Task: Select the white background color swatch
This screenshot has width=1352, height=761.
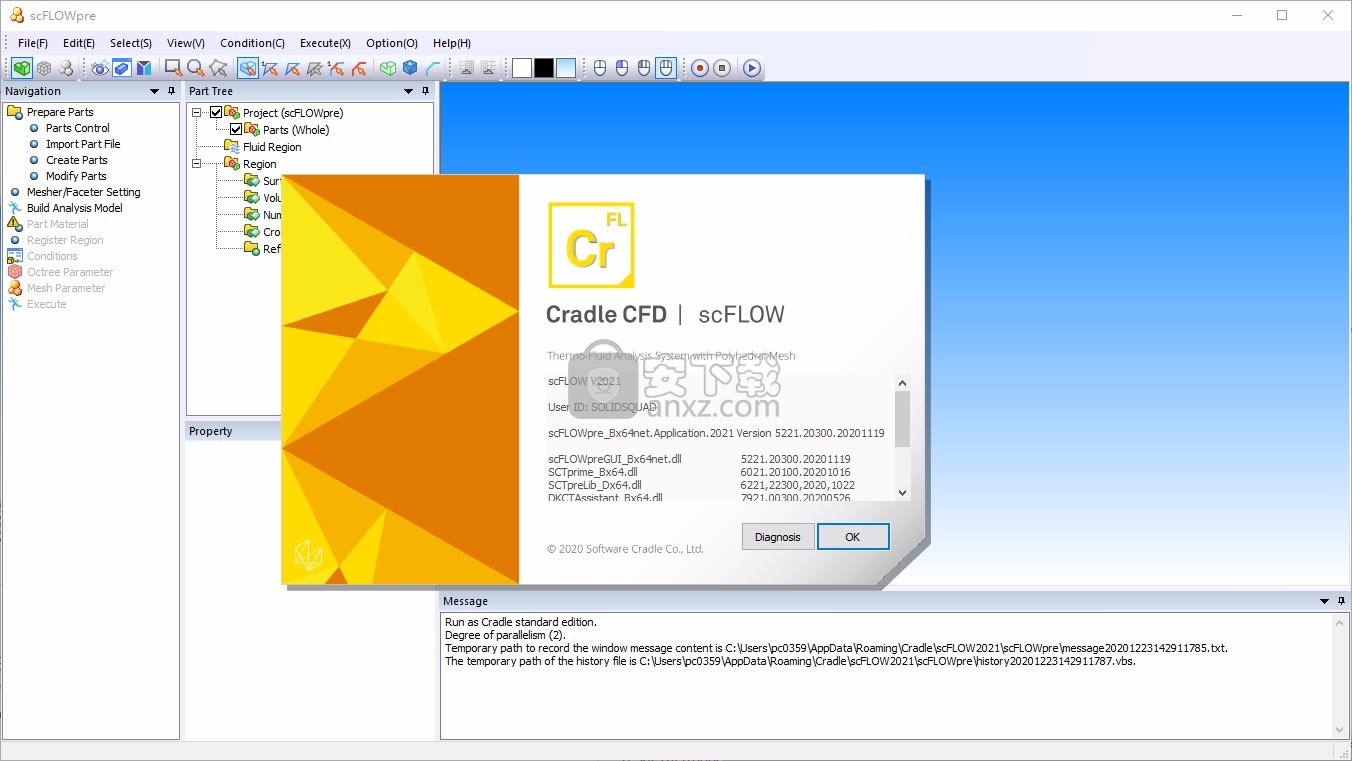Action: click(x=522, y=68)
